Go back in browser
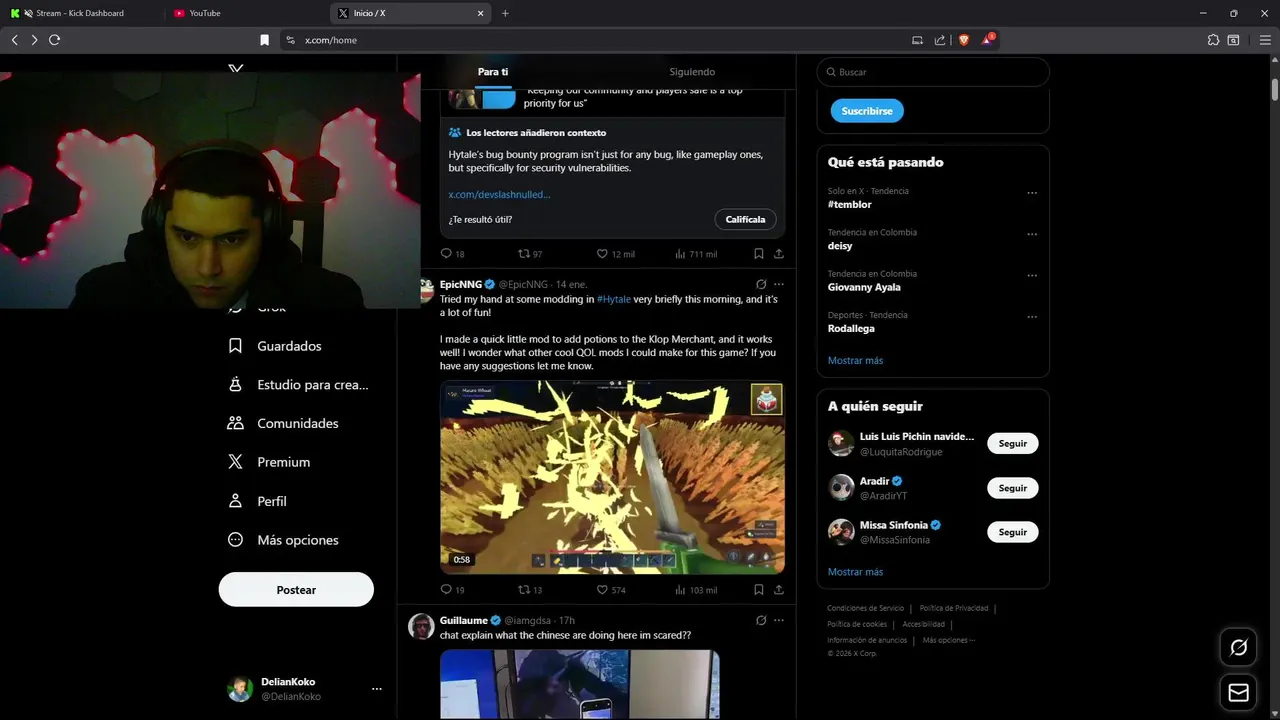Image resolution: width=1280 pixels, height=720 pixels. click(x=14, y=40)
